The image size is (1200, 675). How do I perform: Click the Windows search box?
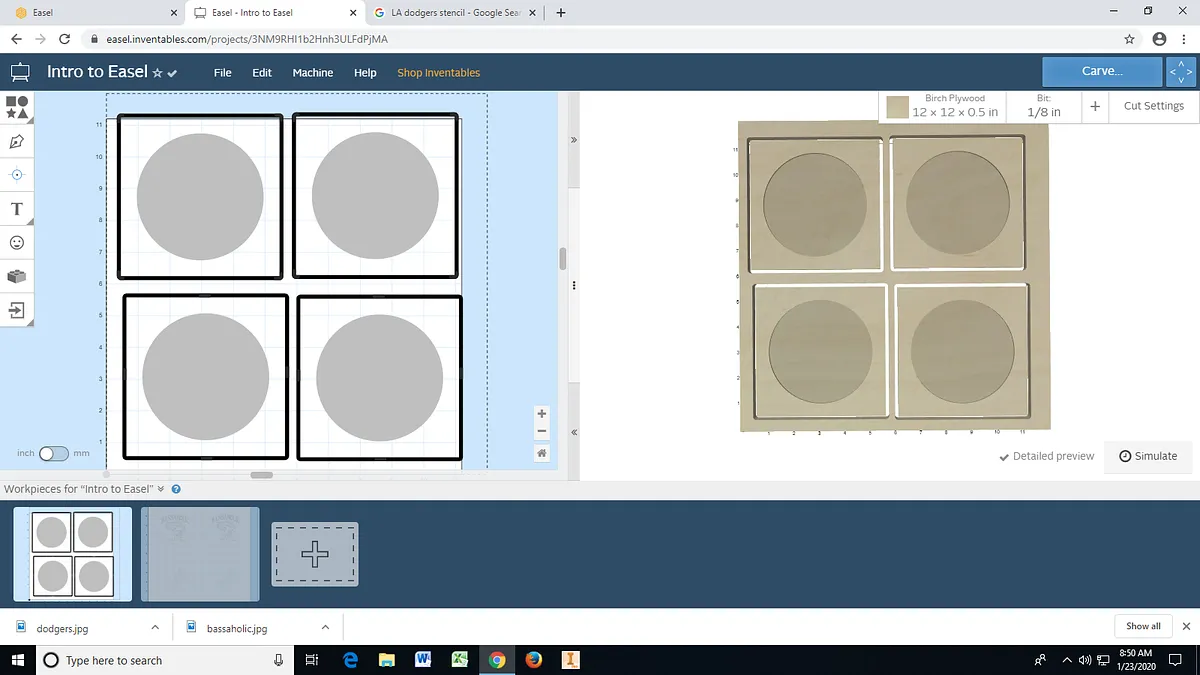coord(165,660)
